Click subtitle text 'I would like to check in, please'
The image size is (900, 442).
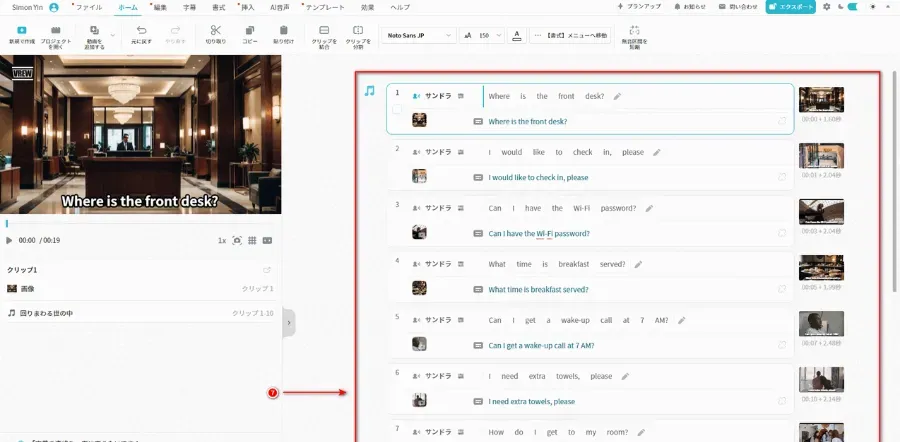[538, 177]
